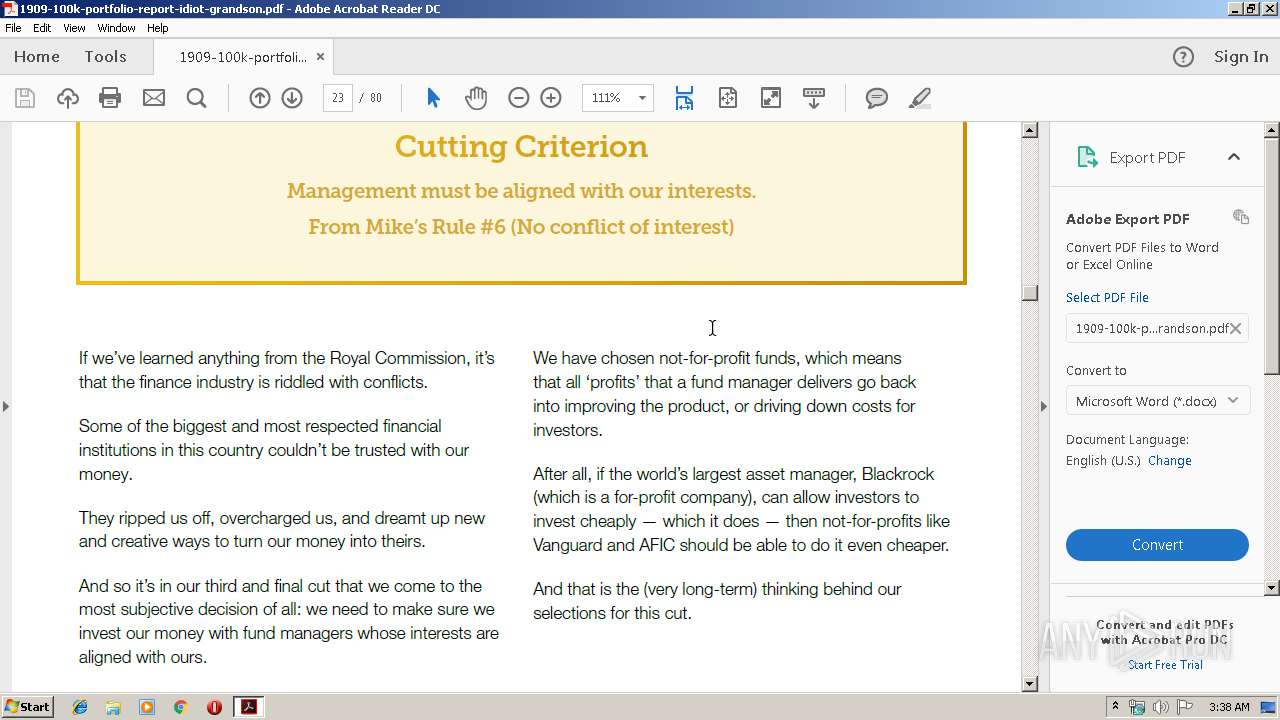Send the file by email envelope icon
Screen dimensions: 1280x720
pos(154,98)
